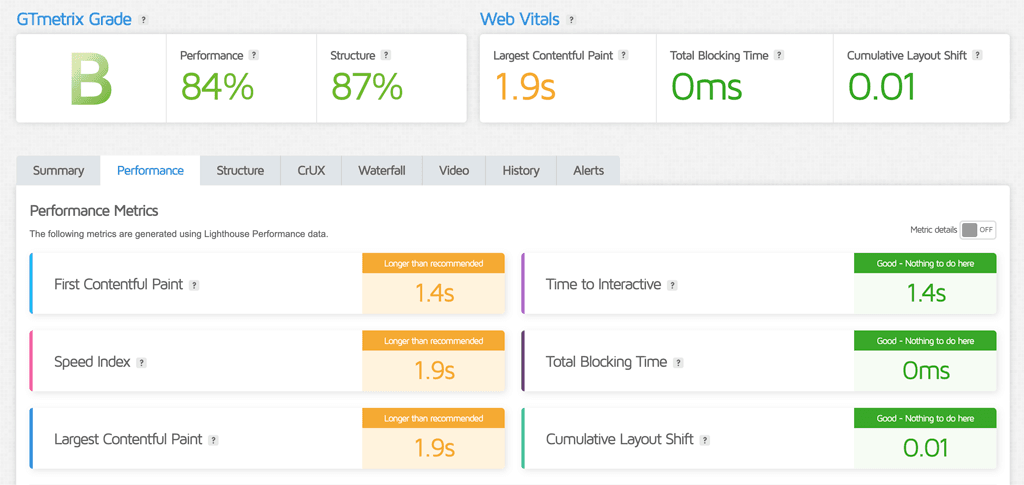Open help for Speed Index metric

tap(142, 362)
